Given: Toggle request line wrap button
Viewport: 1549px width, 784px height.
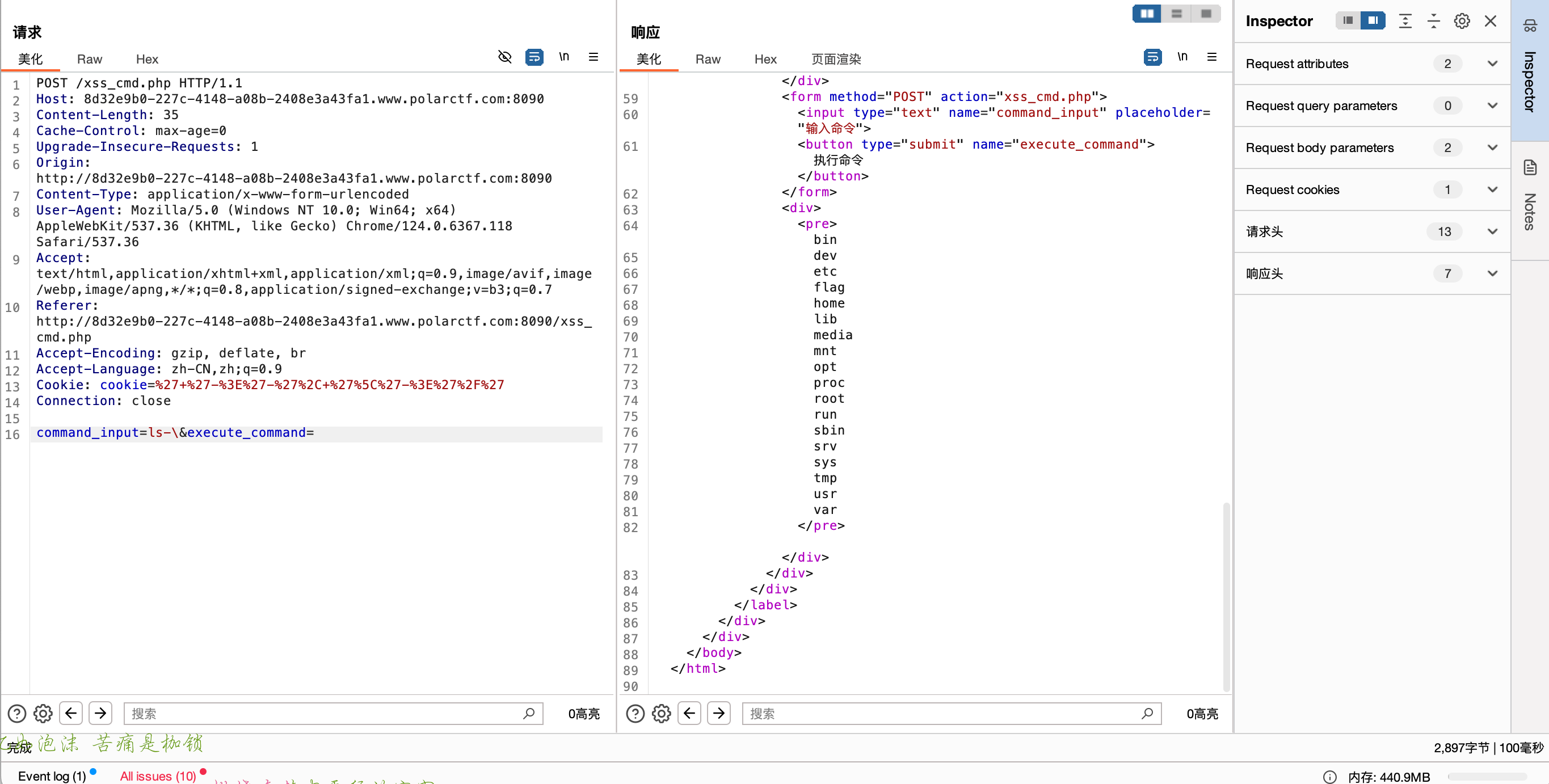Looking at the screenshot, I should click(x=534, y=57).
